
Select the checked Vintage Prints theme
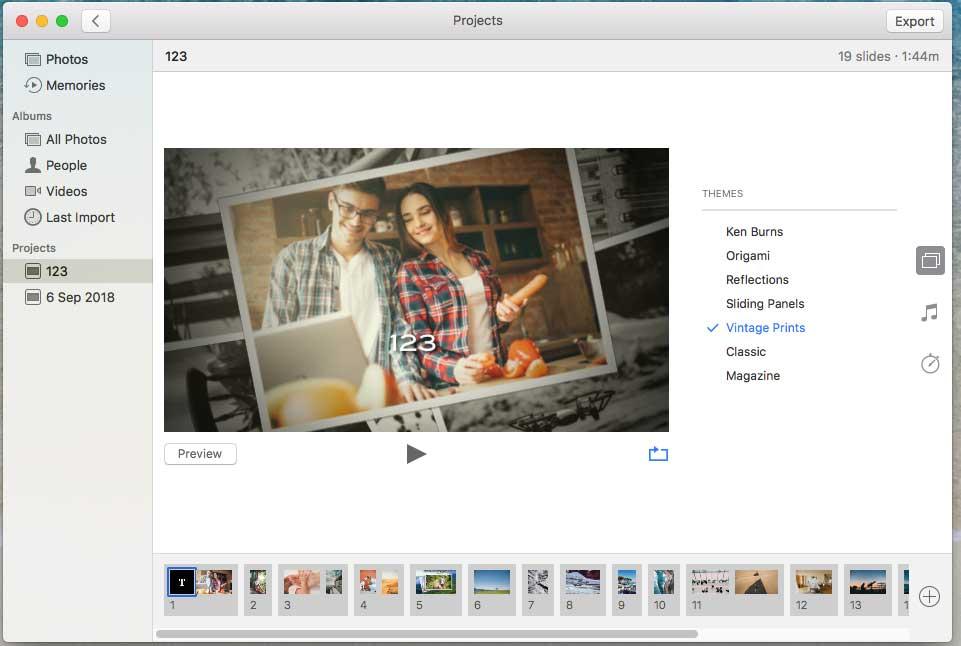tap(765, 328)
